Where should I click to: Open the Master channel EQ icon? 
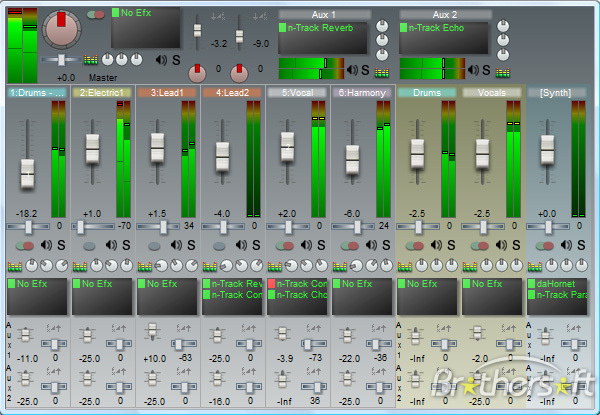click(91, 60)
